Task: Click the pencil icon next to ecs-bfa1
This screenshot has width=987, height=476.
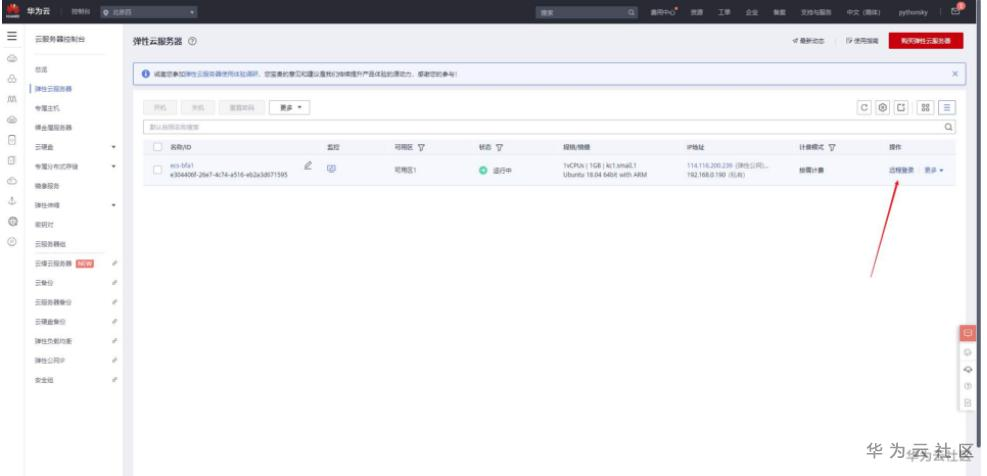Action: tap(308, 166)
